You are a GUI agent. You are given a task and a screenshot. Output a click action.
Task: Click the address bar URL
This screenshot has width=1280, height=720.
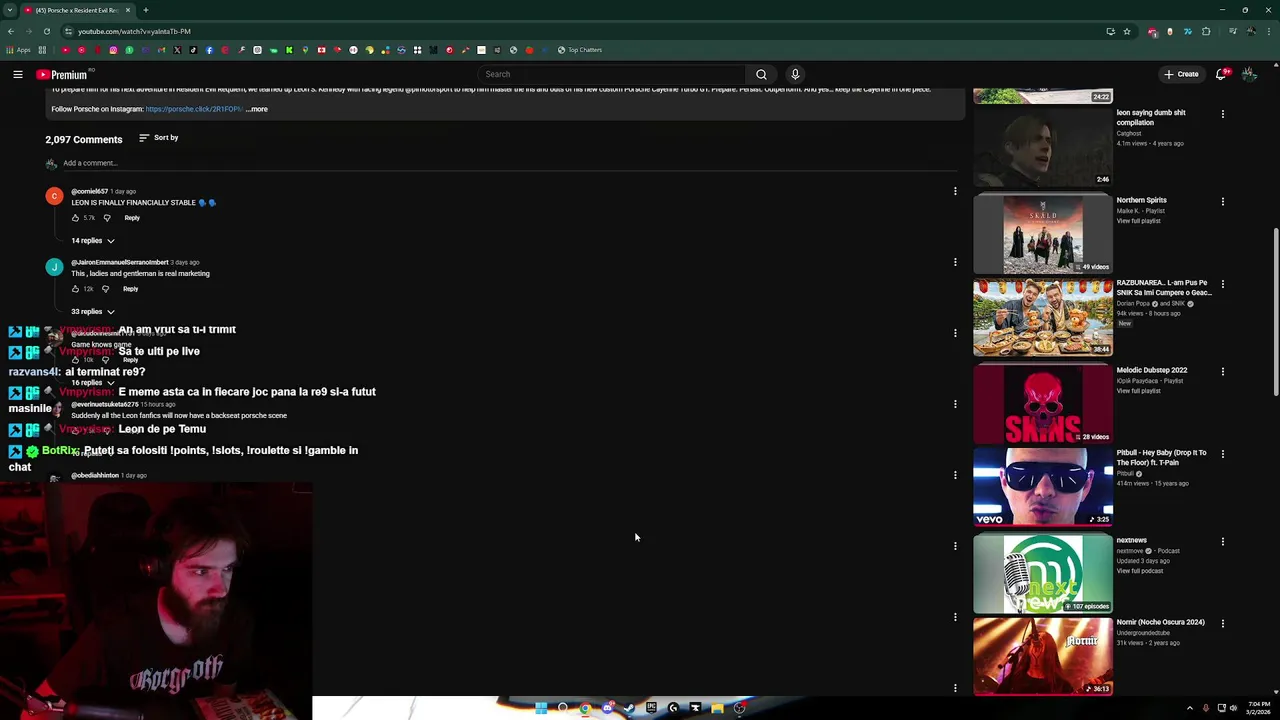[x=134, y=31]
